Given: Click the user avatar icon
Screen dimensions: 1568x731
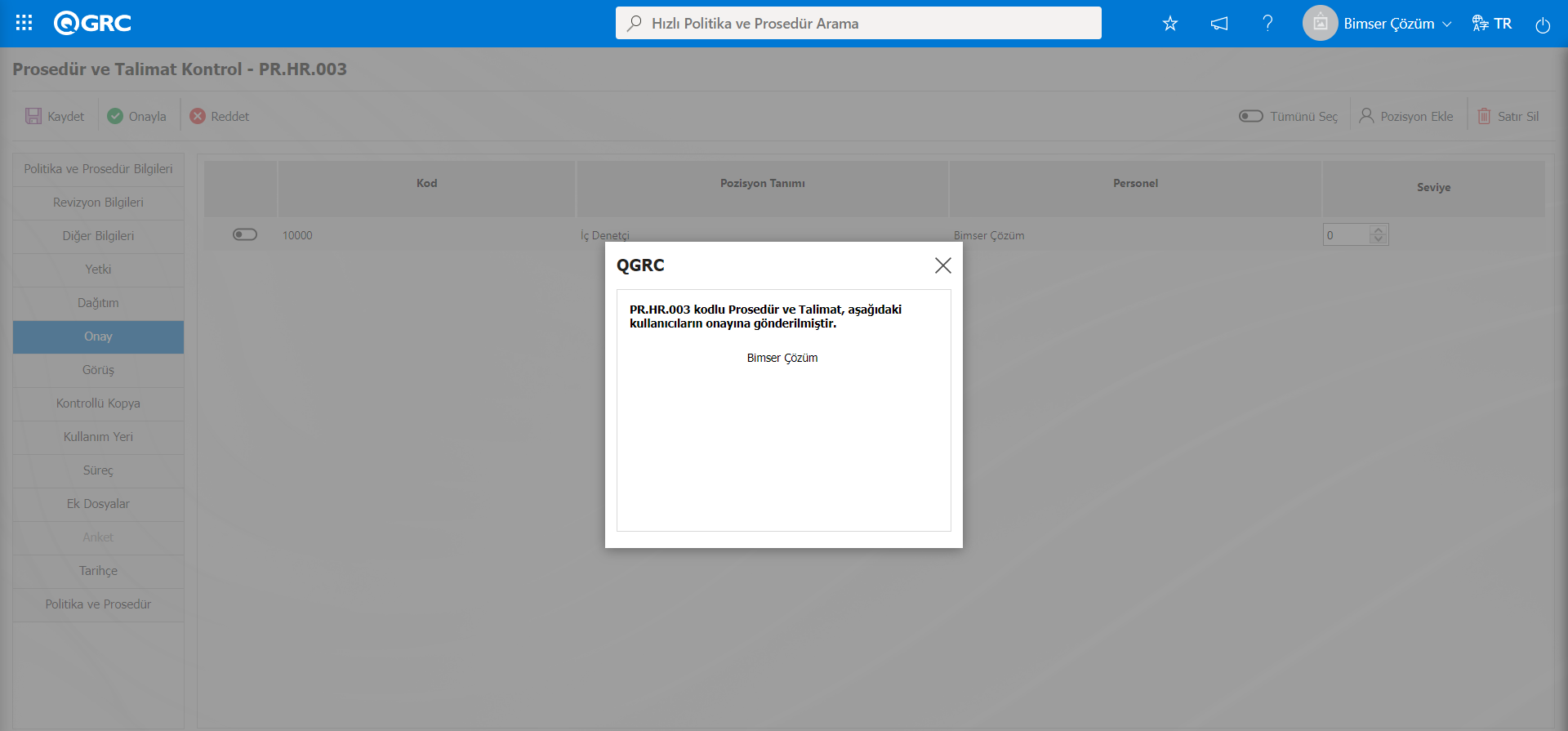Looking at the screenshot, I should click(x=1320, y=23).
